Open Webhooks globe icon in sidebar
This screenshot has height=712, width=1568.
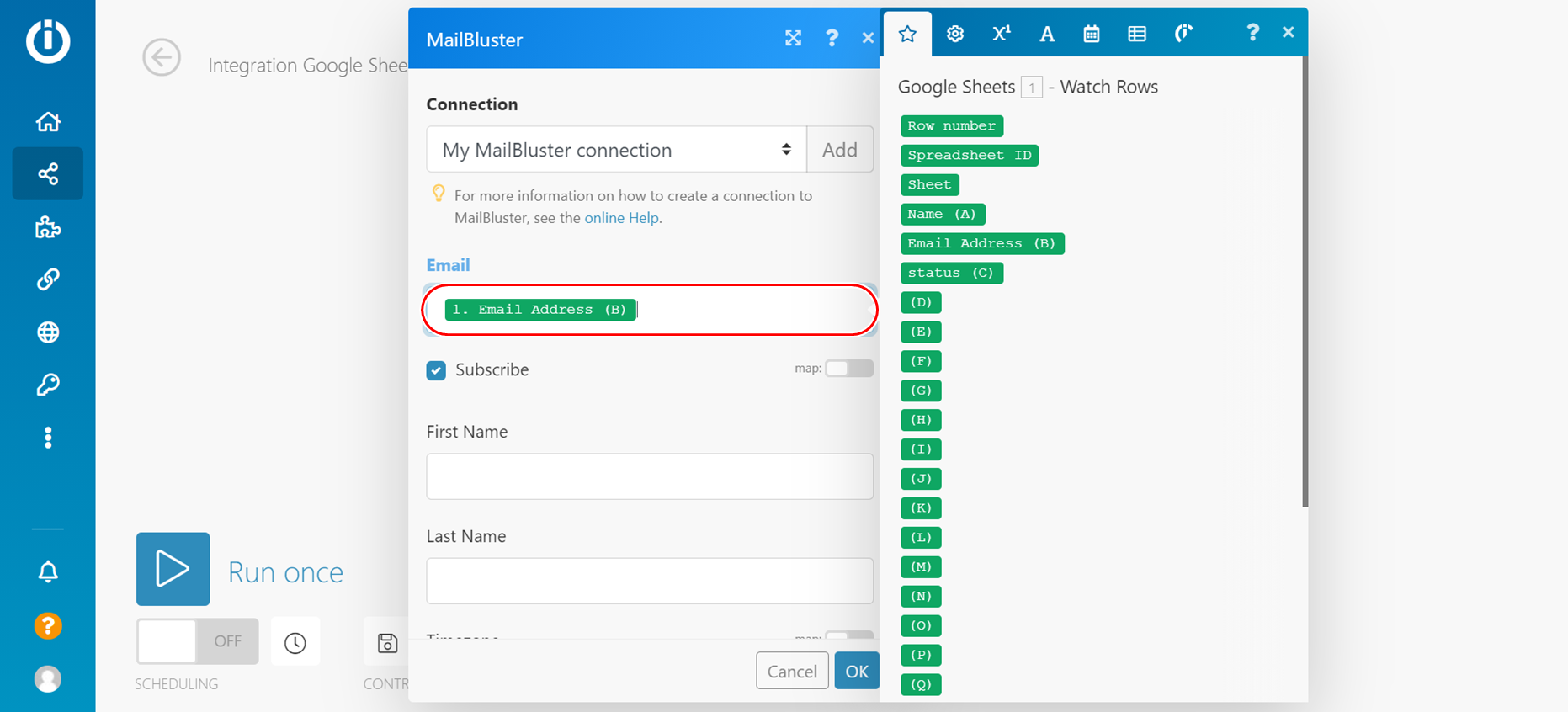pyautogui.click(x=48, y=332)
